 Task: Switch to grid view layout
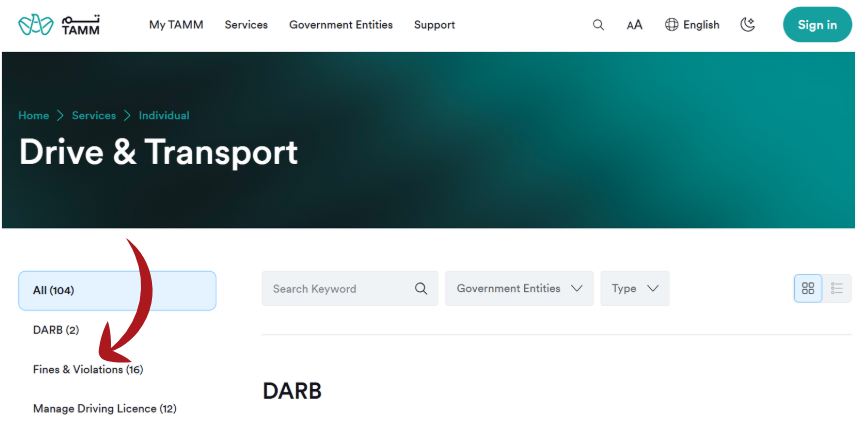808,288
